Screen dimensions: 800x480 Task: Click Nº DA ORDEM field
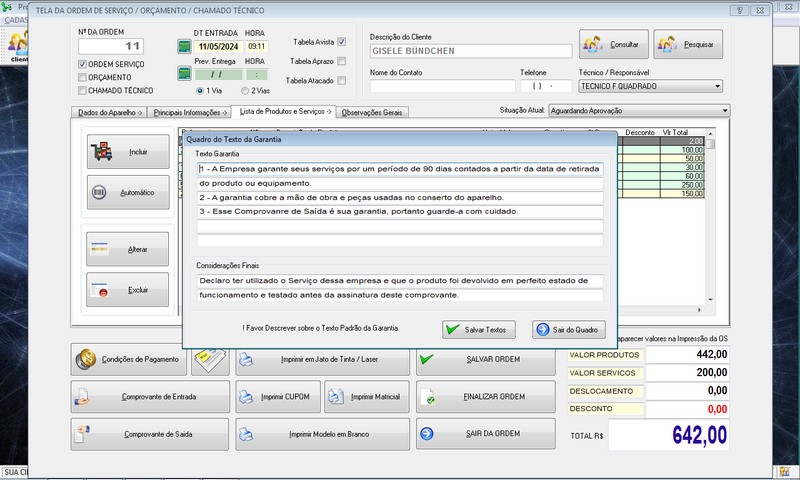coord(111,46)
